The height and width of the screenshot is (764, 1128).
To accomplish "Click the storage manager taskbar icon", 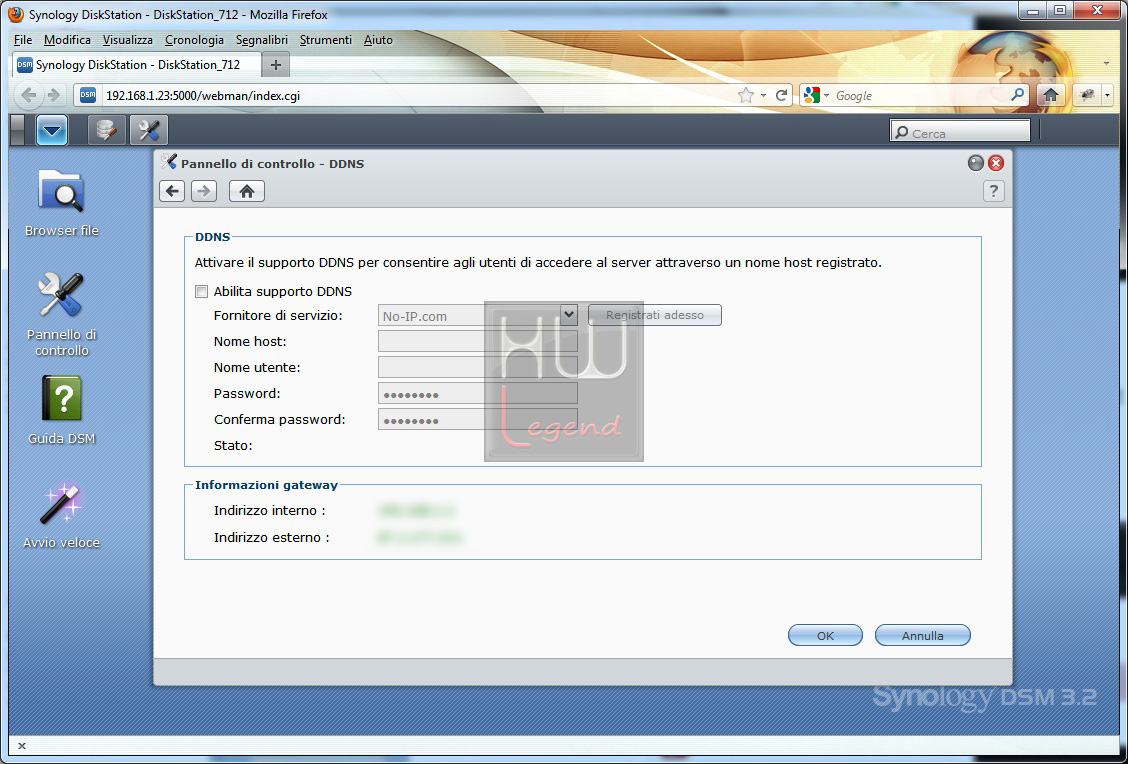I will (x=106, y=131).
